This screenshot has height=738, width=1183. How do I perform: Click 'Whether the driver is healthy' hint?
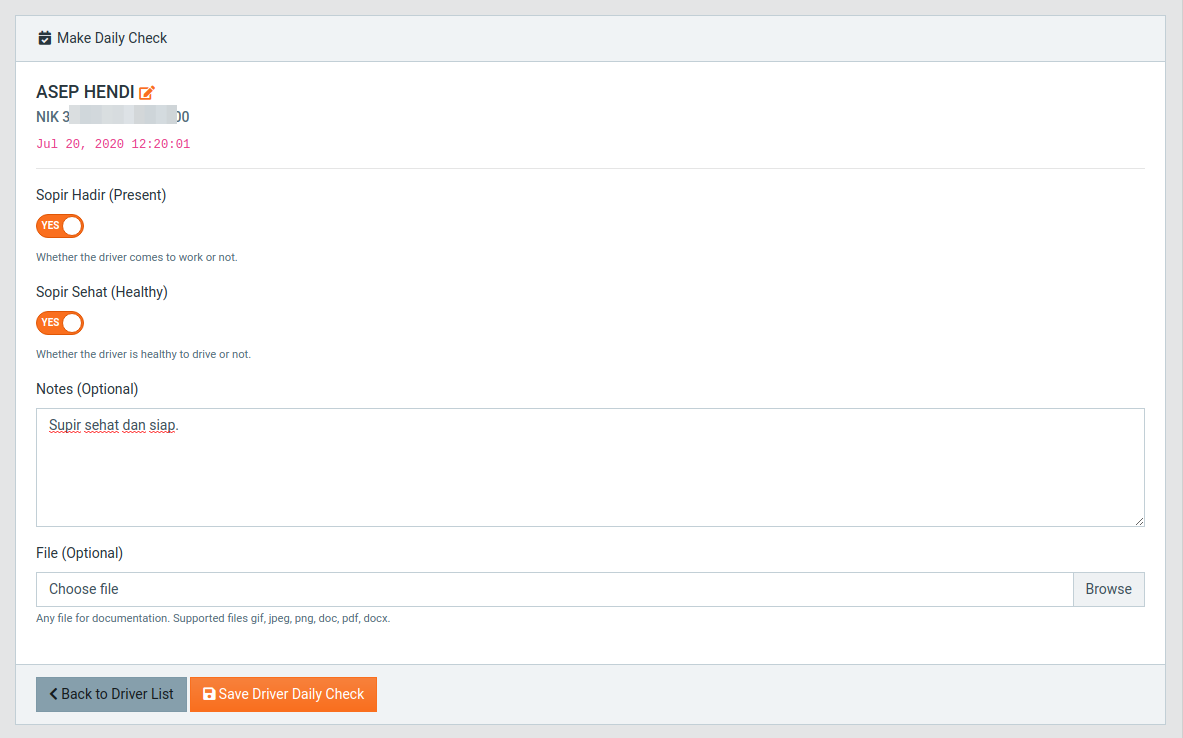143,354
